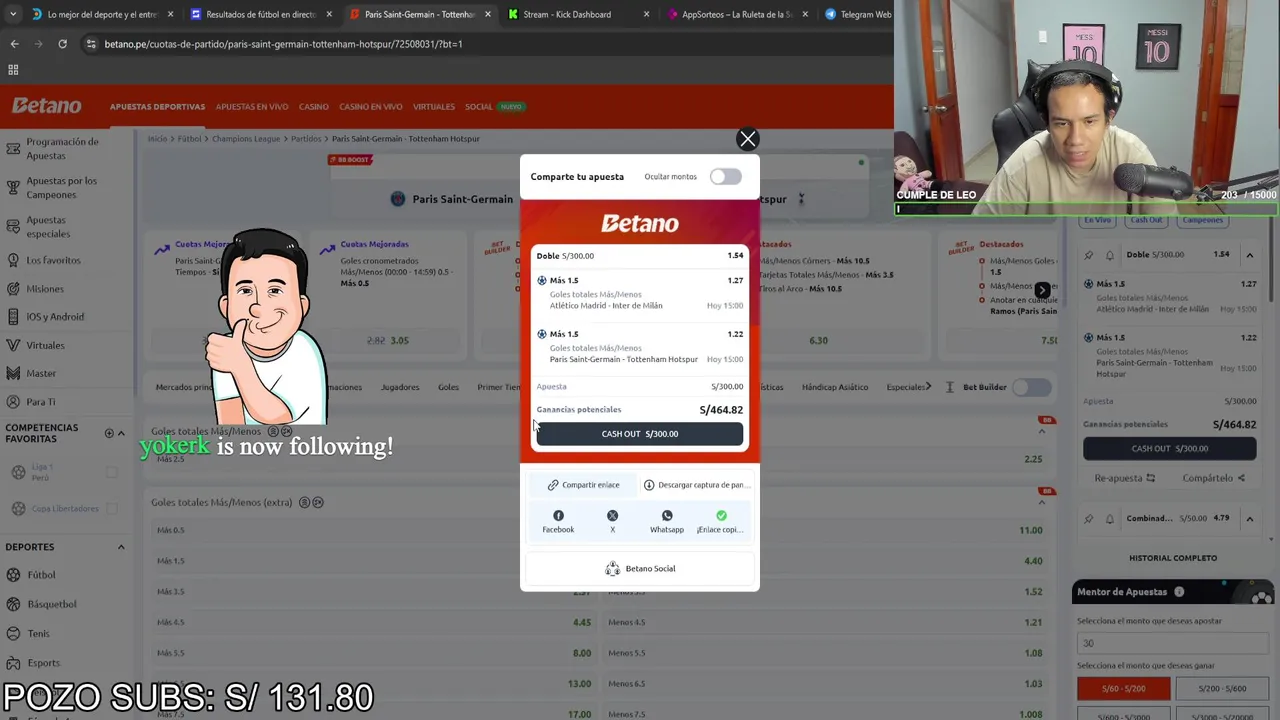
Task: Collapse the Combinad bet card chevron
Action: coord(1249,519)
